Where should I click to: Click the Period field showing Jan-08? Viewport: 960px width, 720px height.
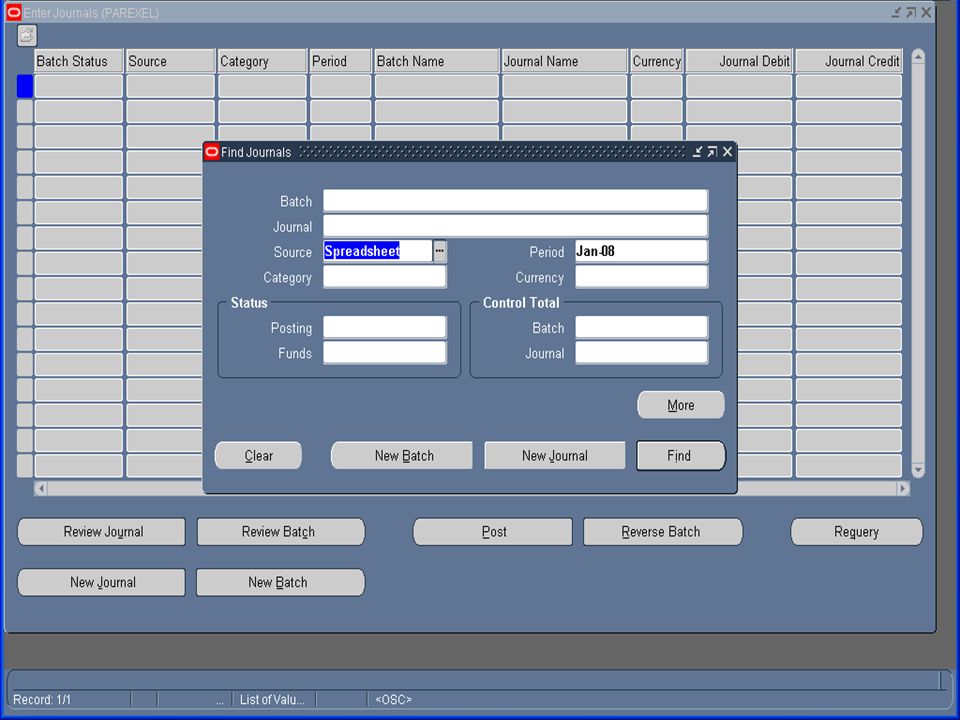[x=641, y=251]
